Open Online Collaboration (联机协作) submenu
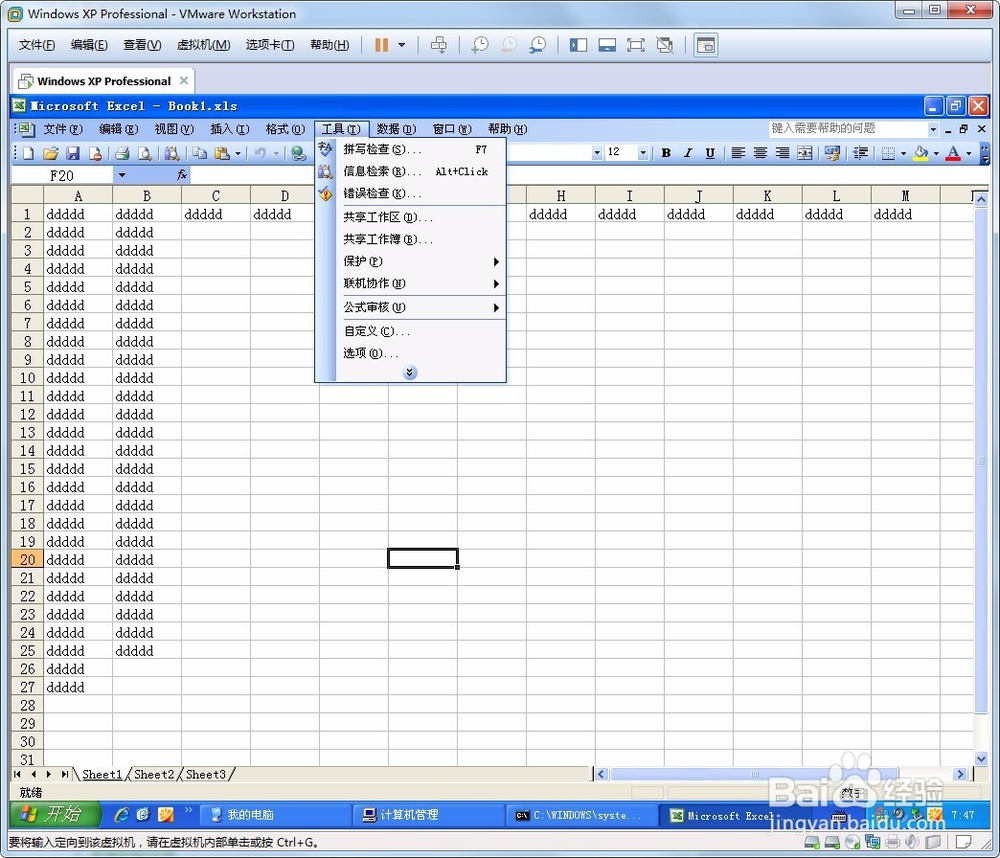Screen dimensions: 1000x858 click(x=411, y=283)
